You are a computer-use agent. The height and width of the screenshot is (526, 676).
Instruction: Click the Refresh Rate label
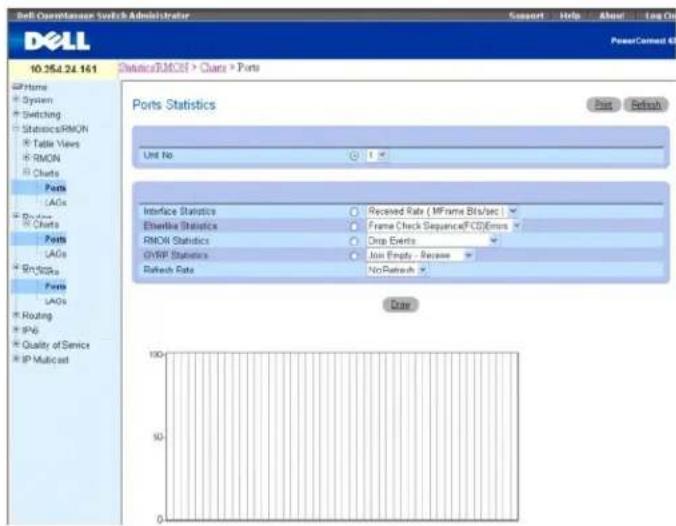point(169,270)
